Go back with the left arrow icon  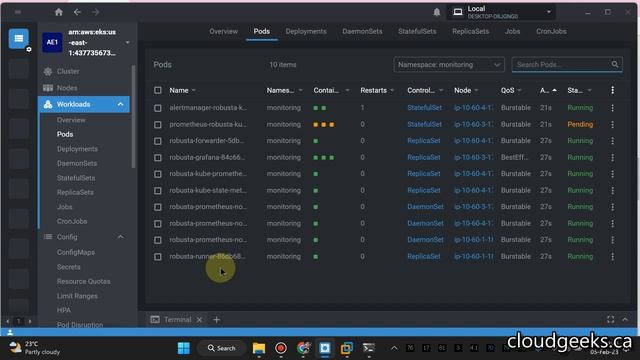point(77,12)
